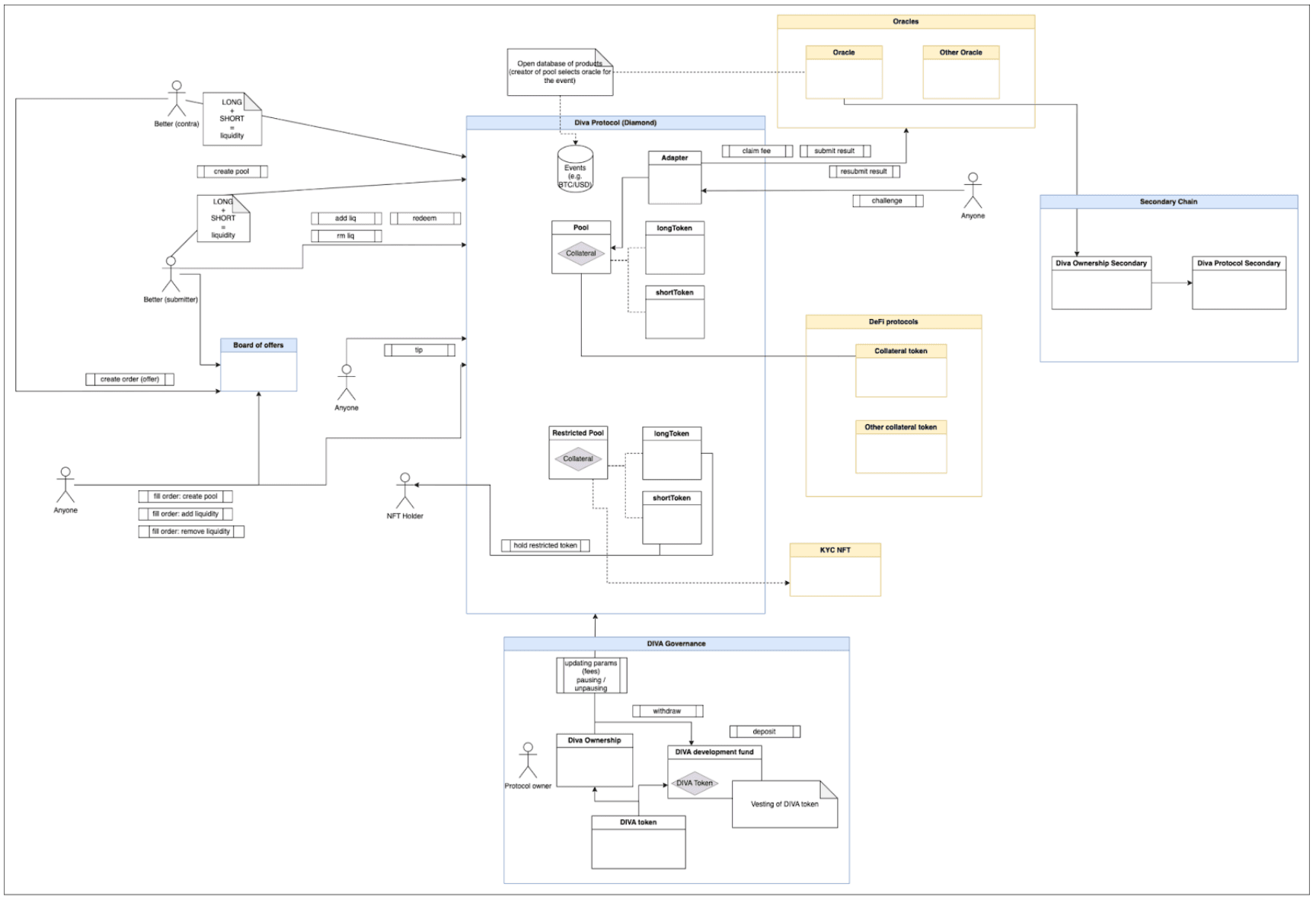Screen dimensions: 1316x900
Task: Select the Collateral token box
Action: (901, 371)
